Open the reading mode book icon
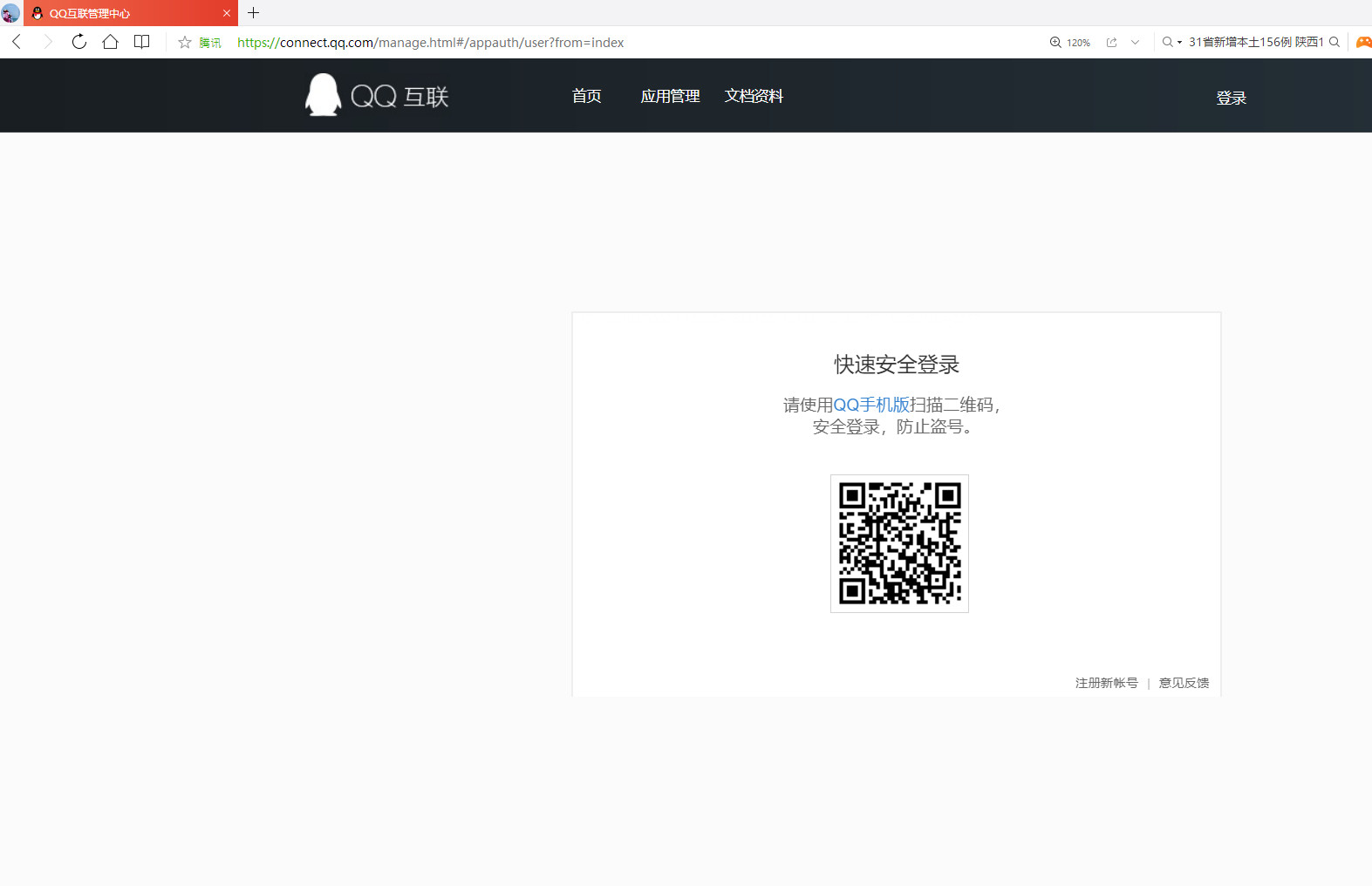Screen dimensions: 1372x886 pyautogui.click(x=141, y=42)
